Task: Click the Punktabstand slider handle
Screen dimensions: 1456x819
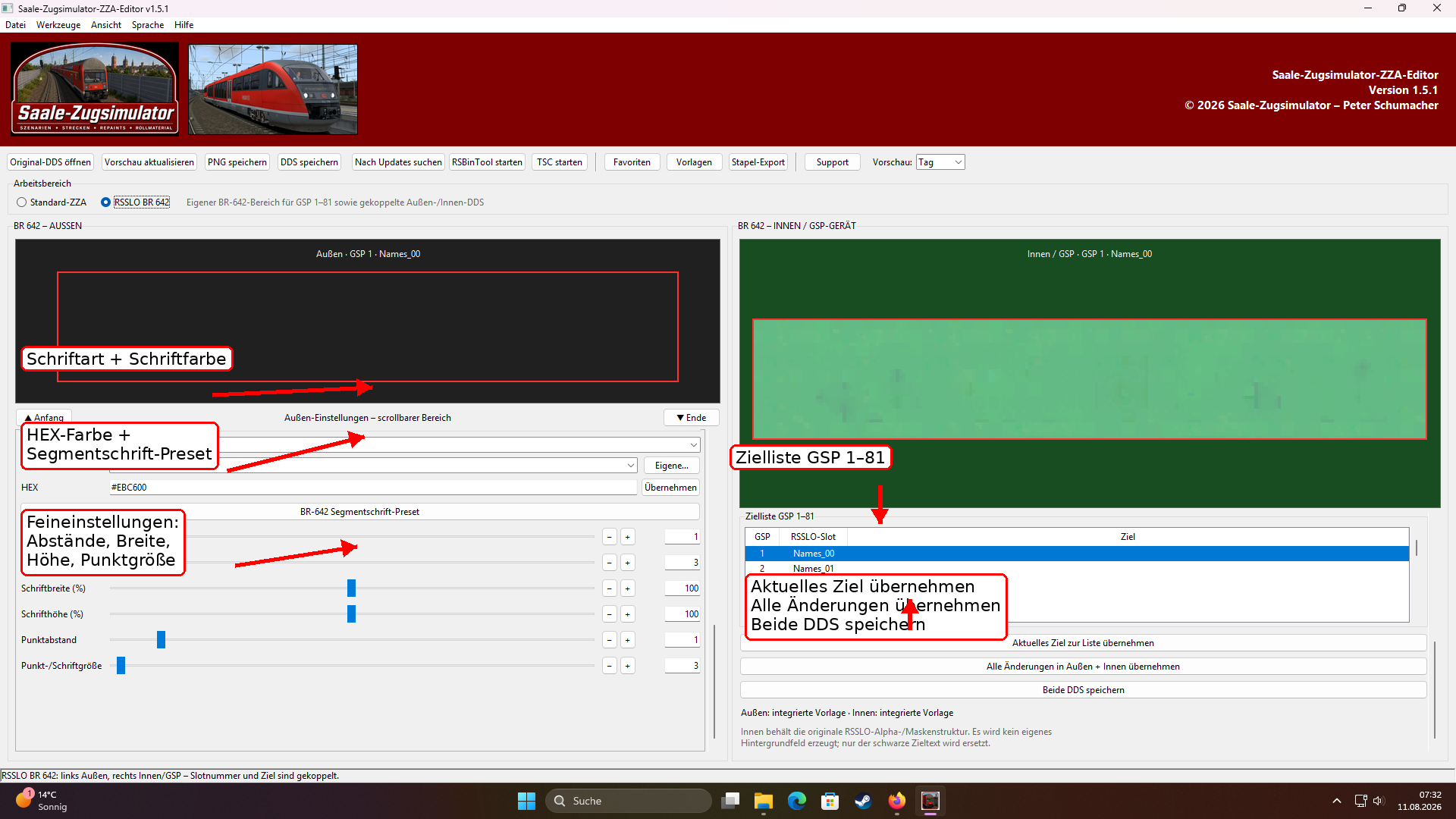Action: [161, 640]
